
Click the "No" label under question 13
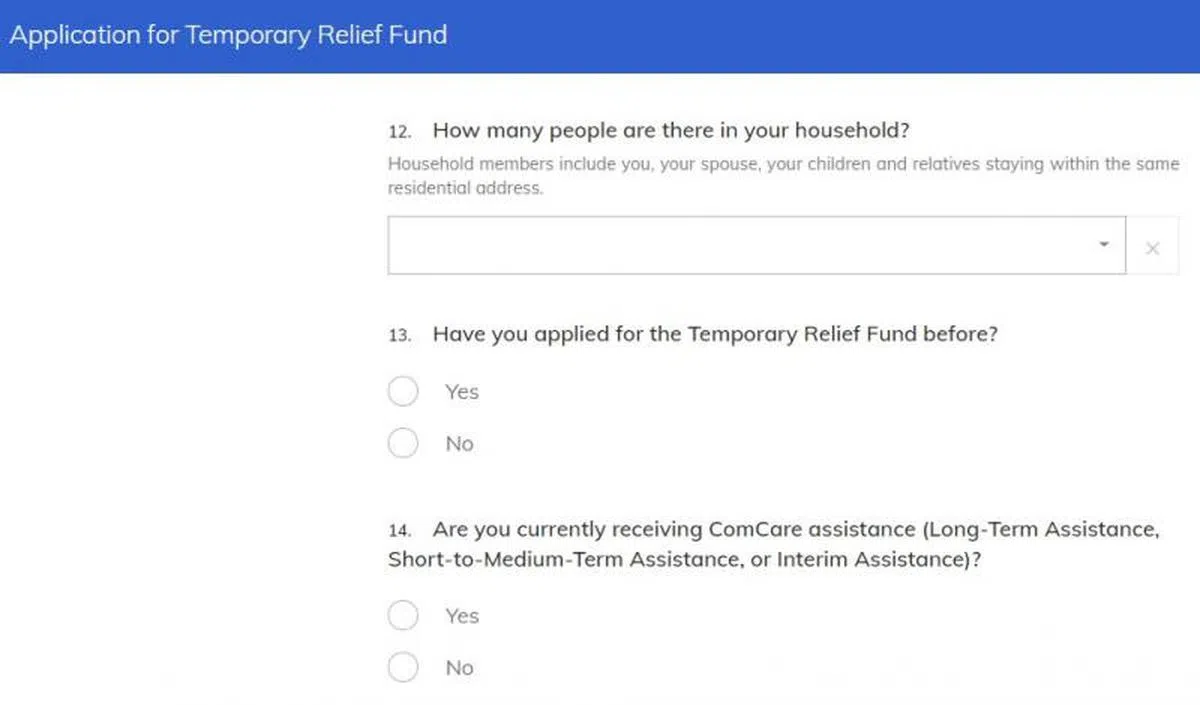459,444
